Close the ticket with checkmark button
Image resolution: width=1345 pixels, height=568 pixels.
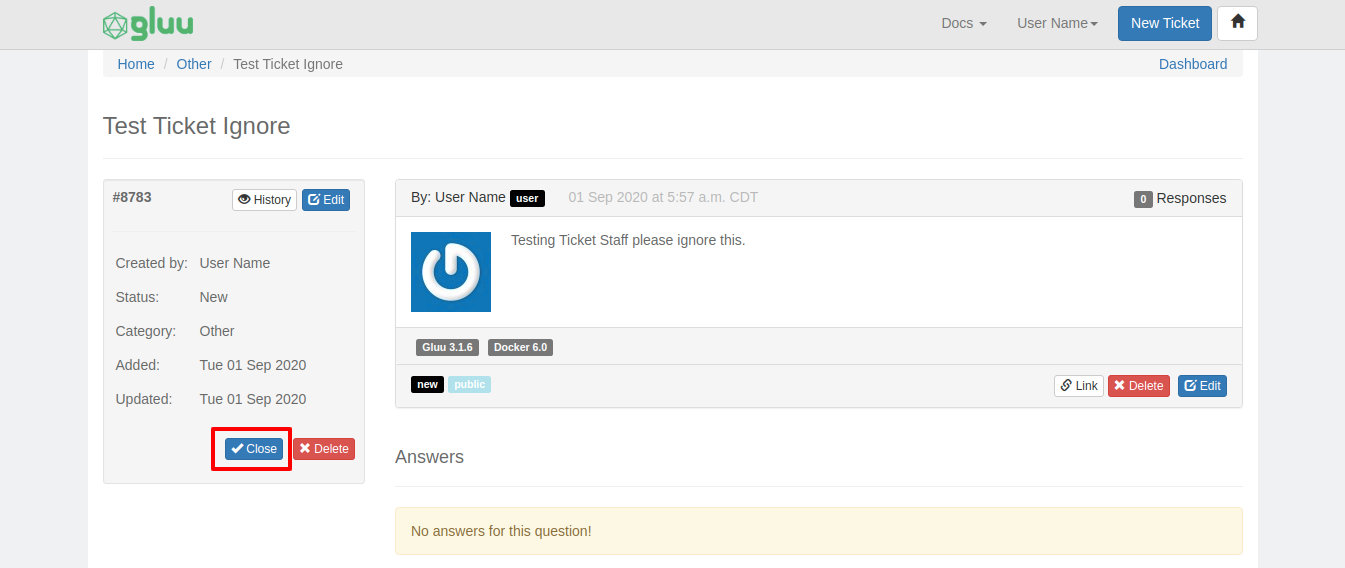[254, 449]
